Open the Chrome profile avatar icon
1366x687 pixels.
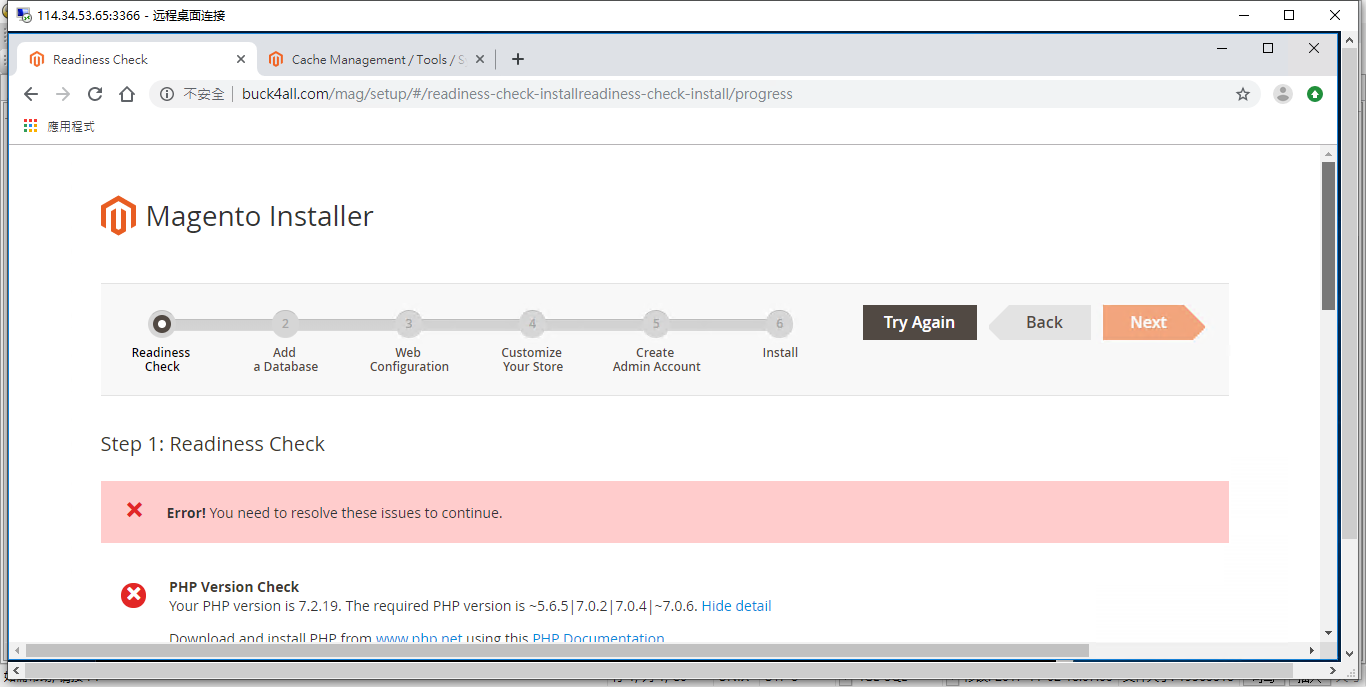pos(1282,94)
